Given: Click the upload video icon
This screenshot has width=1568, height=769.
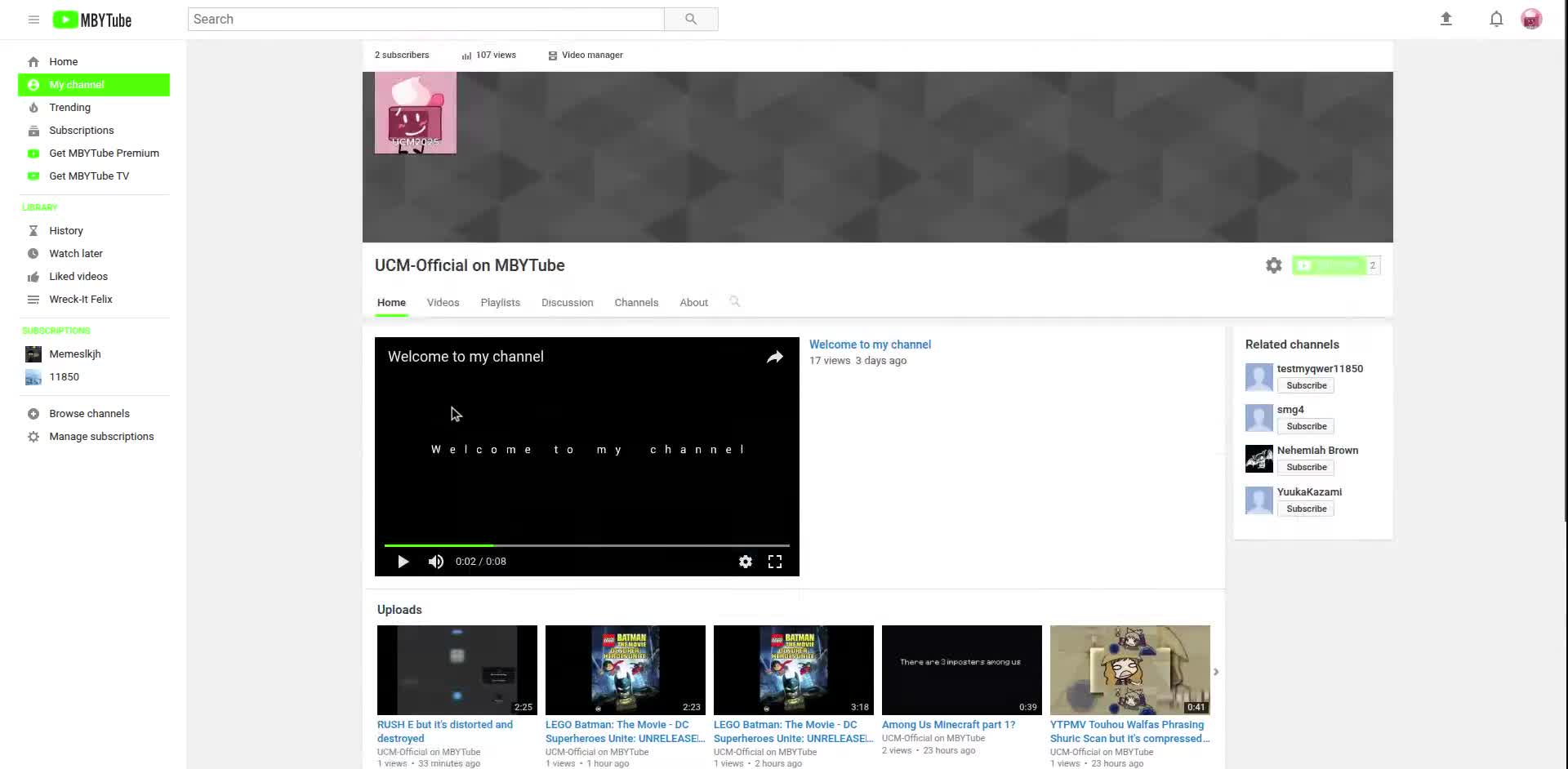Looking at the screenshot, I should click(x=1445, y=19).
